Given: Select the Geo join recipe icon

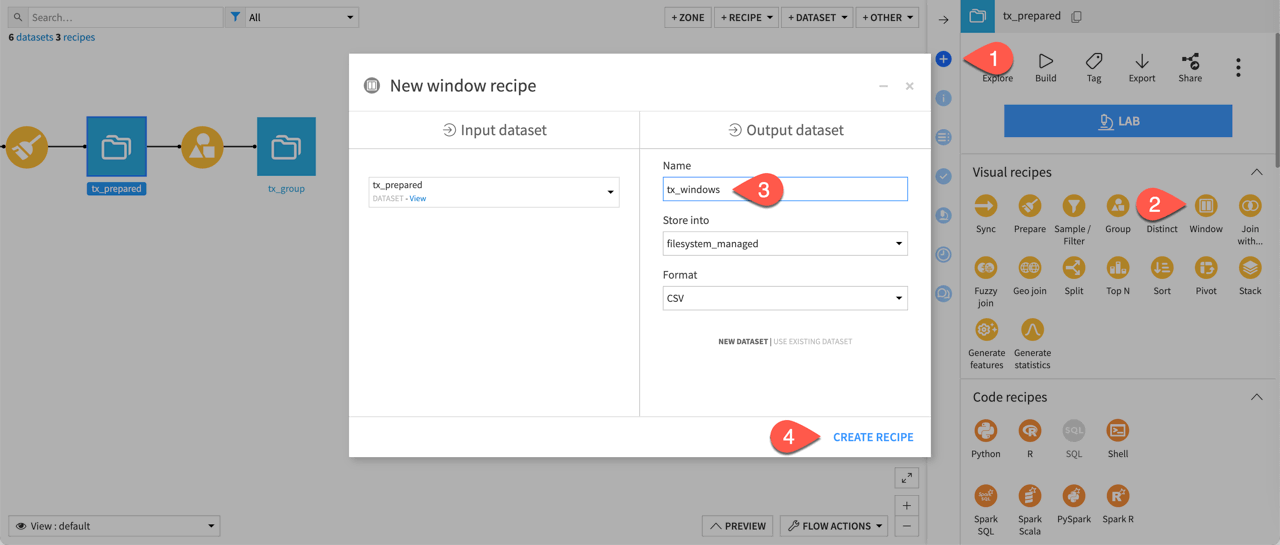Looking at the screenshot, I should [1030, 268].
